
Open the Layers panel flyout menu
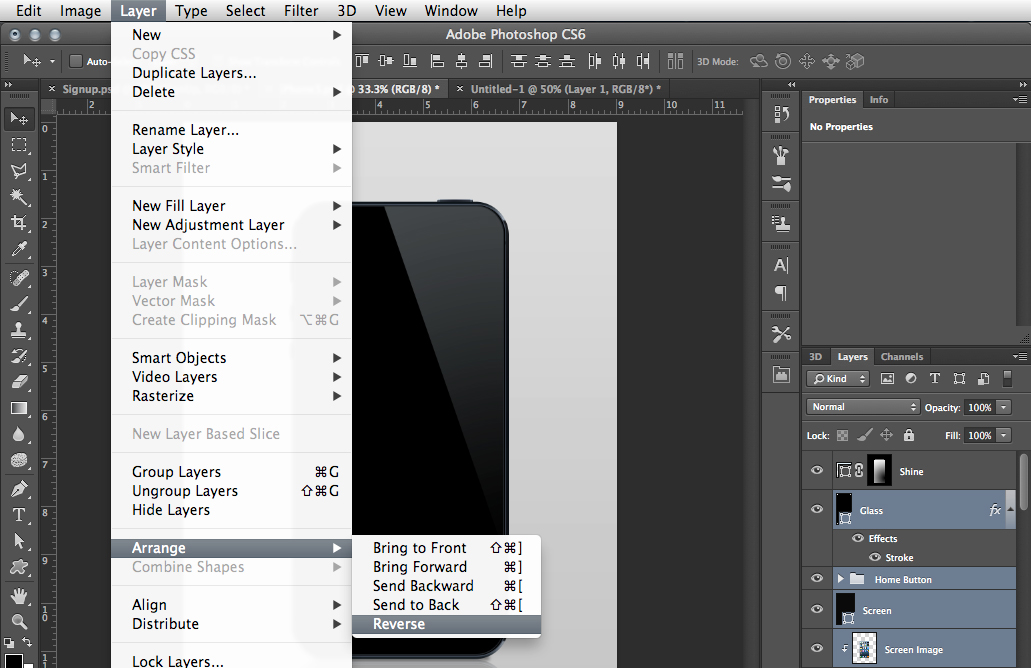click(x=1020, y=356)
